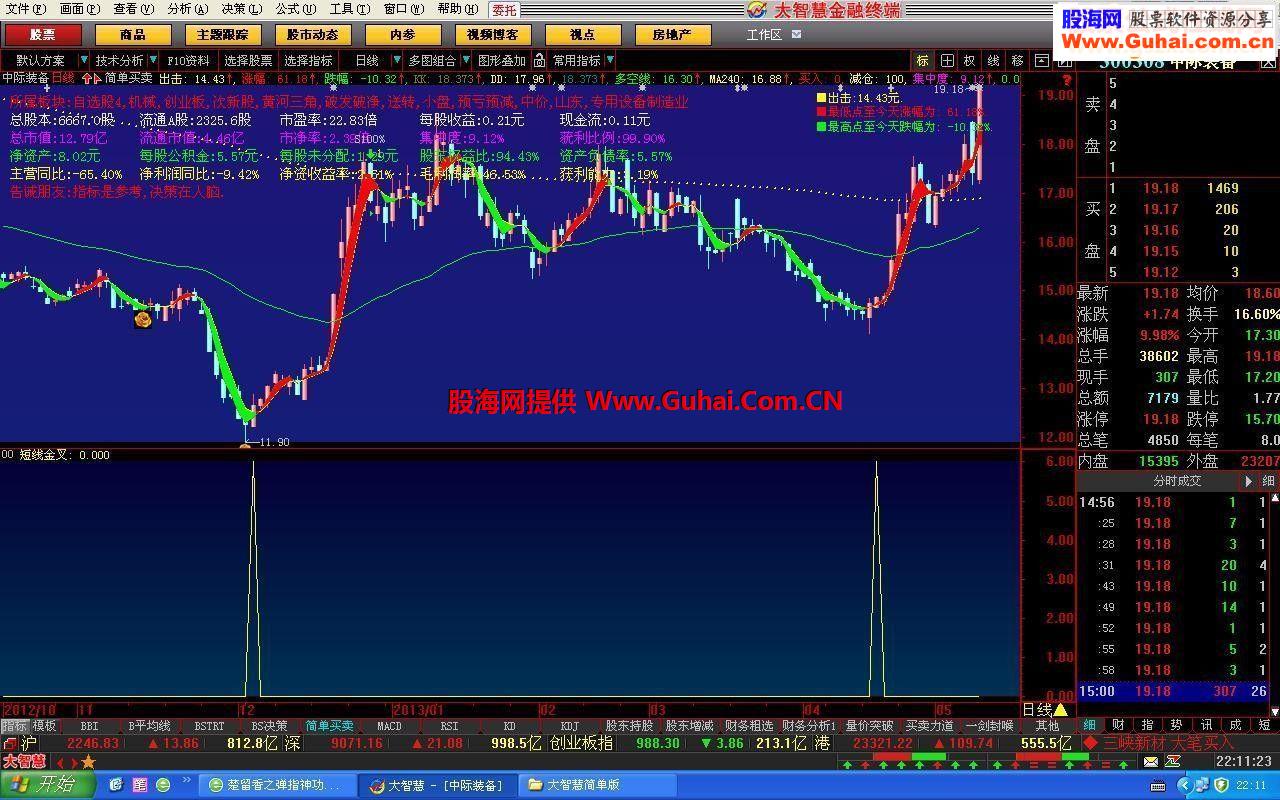Click the green circle quick launch icon

tap(163, 785)
